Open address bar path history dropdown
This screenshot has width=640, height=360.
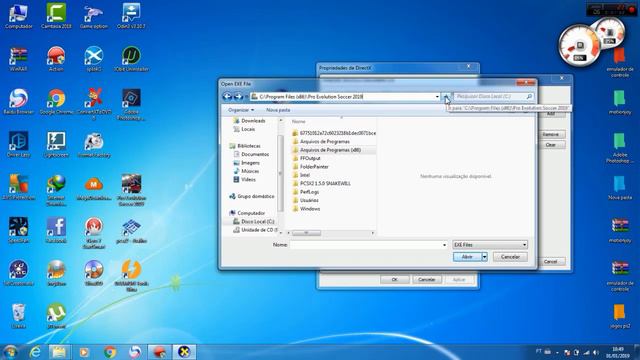437,97
